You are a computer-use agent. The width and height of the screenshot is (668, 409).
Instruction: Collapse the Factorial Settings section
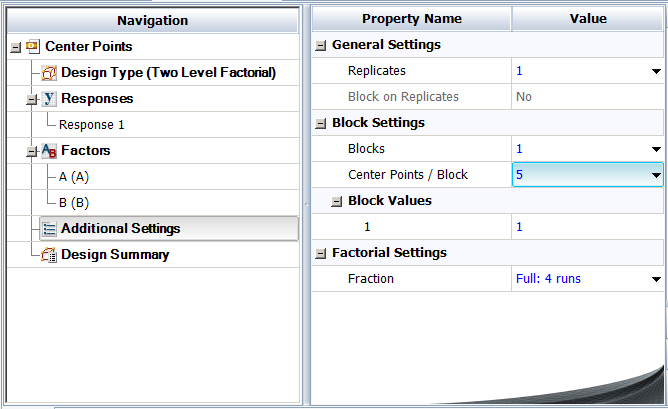[x=320, y=253]
